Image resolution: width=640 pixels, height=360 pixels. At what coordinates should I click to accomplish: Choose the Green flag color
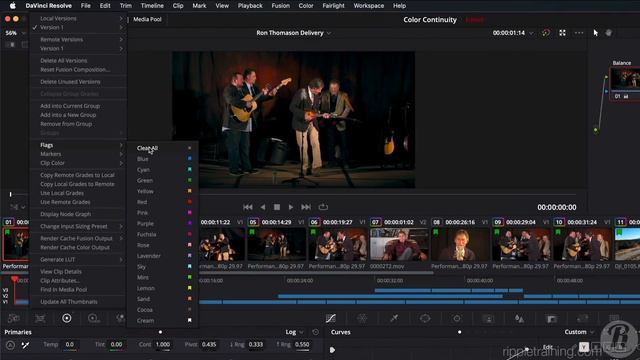pos(163,180)
